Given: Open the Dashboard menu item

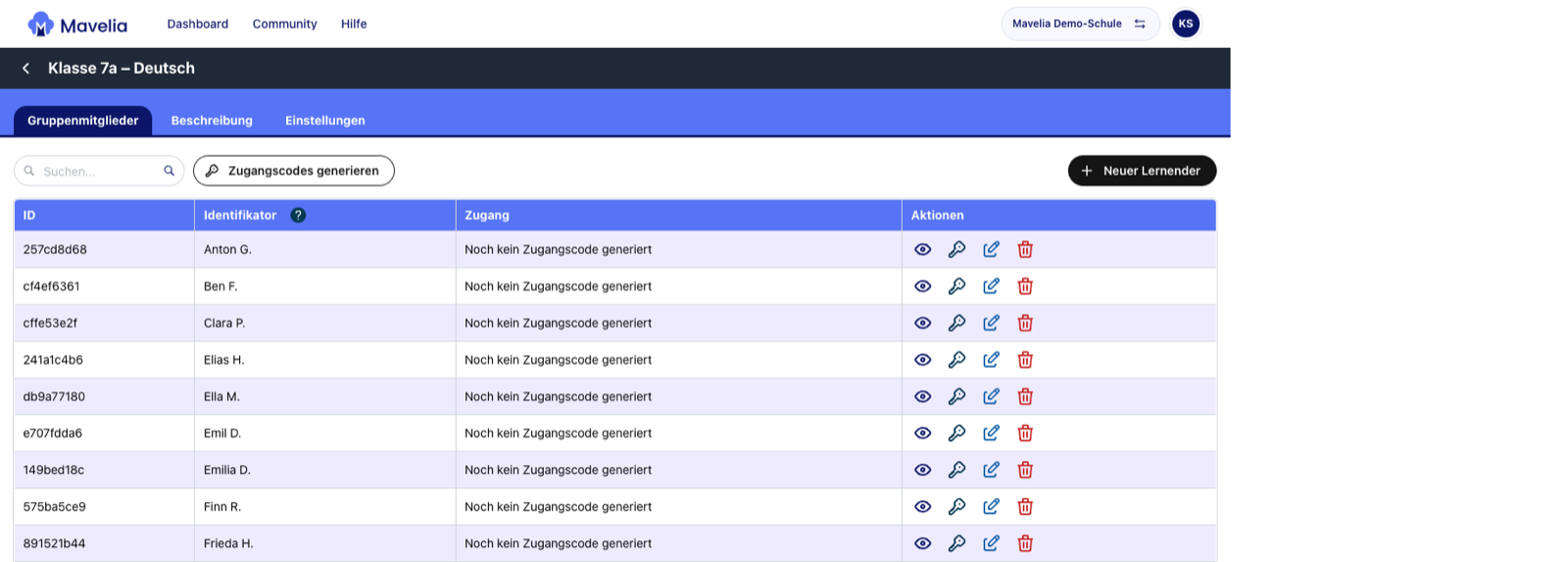Looking at the screenshot, I should pyautogui.click(x=198, y=24).
